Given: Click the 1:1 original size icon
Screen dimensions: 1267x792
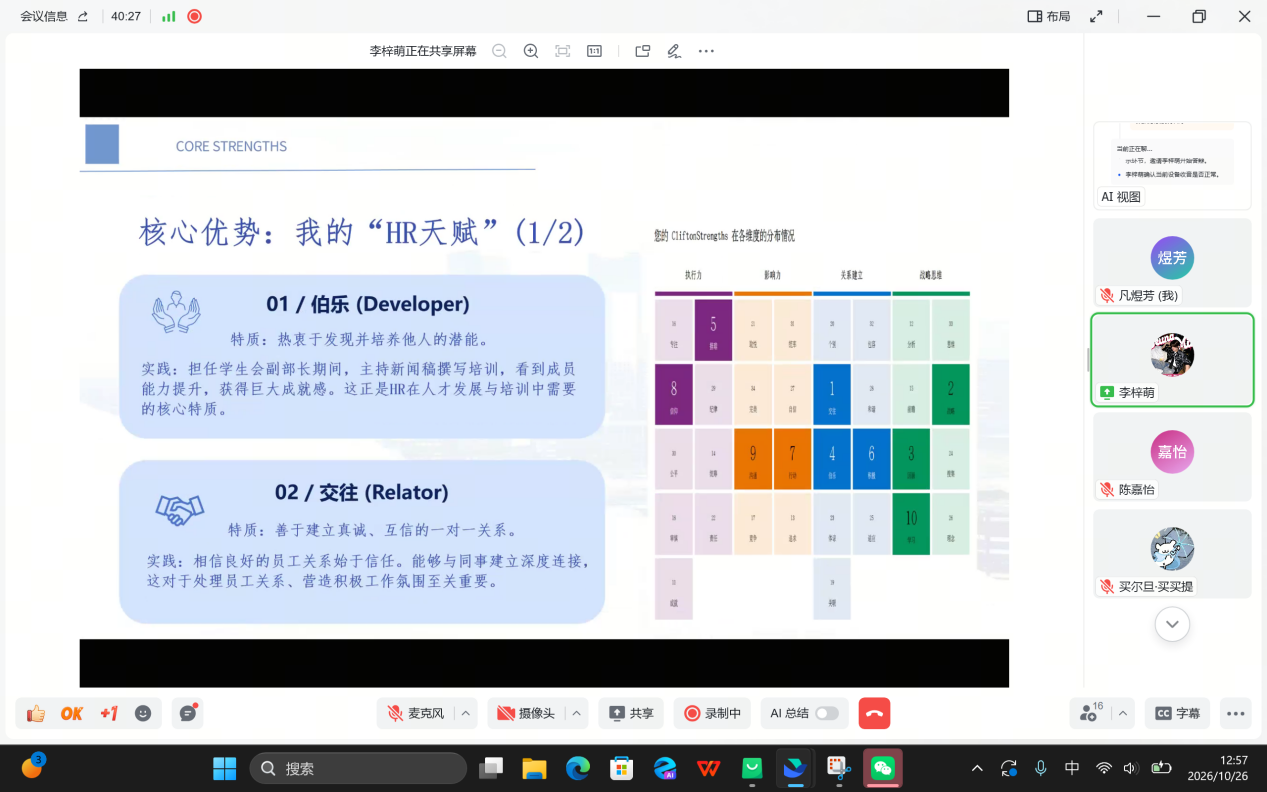Looking at the screenshot, I should [594, 51].
